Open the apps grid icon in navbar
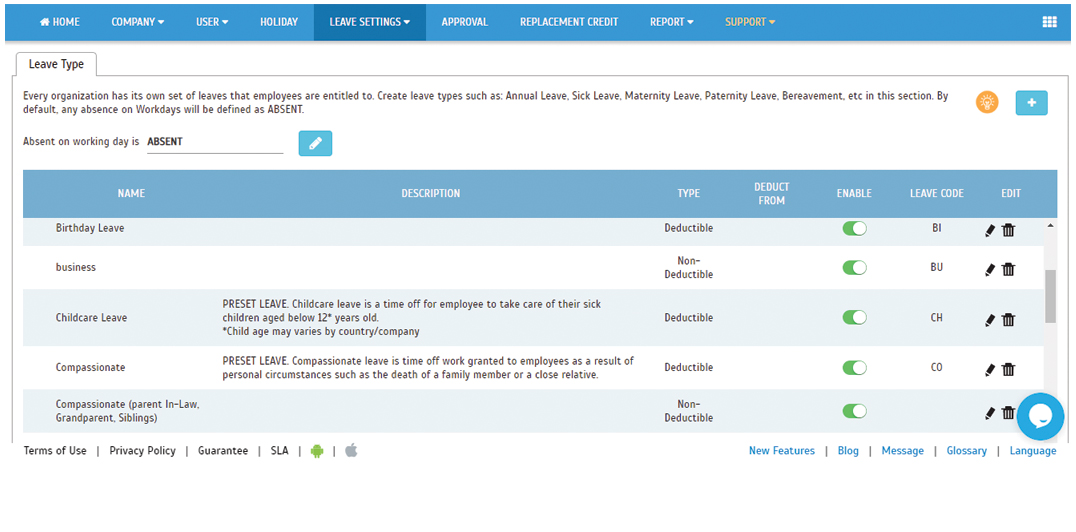Screen dimensions: 1076x532 tap(1049, 22)
